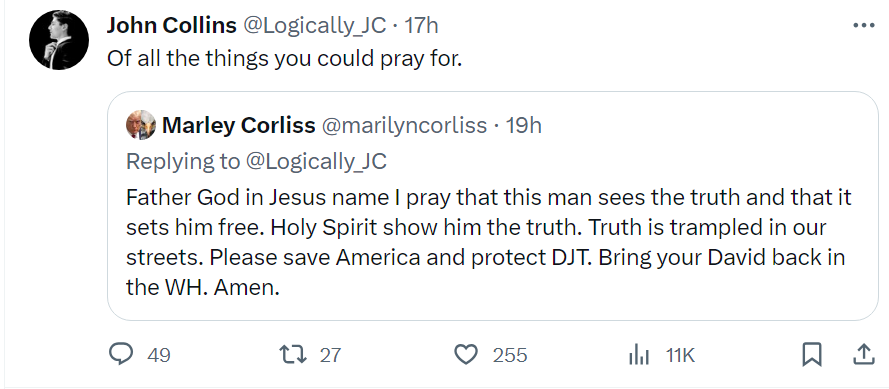
Task: Click the repost arrows icon
Action: point(294,355)
